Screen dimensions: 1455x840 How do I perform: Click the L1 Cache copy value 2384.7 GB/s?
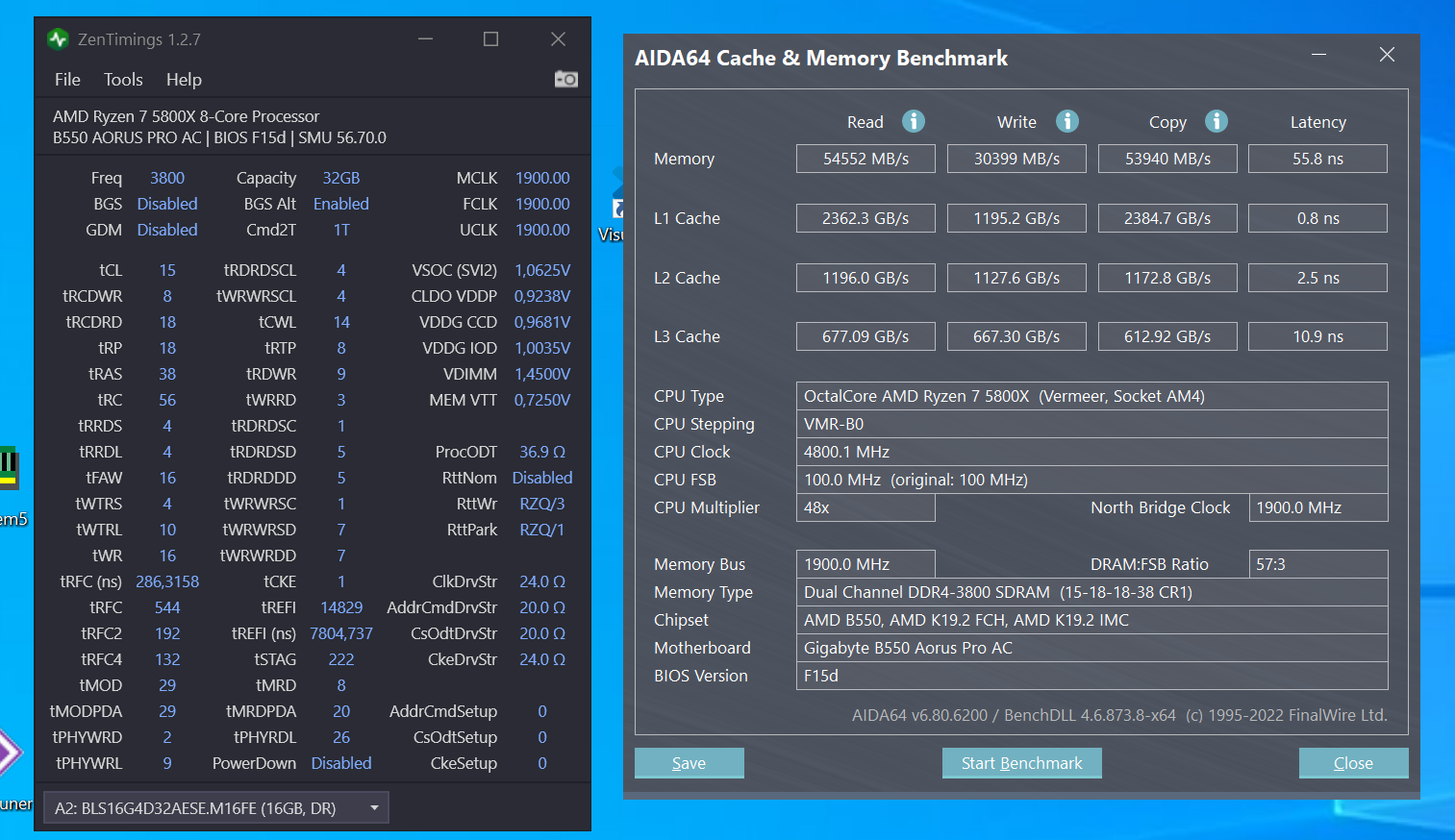pos(1167,218)
